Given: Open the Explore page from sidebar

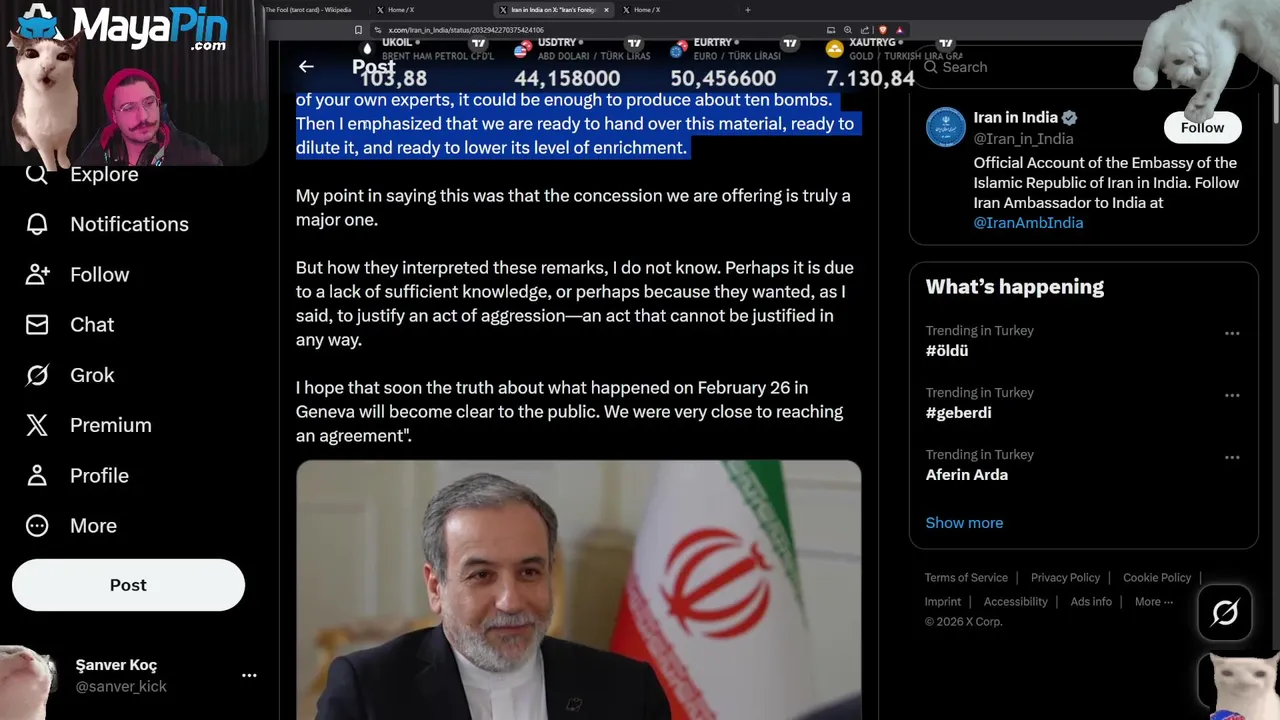Looking at the screenshot, I should (81, 174).
